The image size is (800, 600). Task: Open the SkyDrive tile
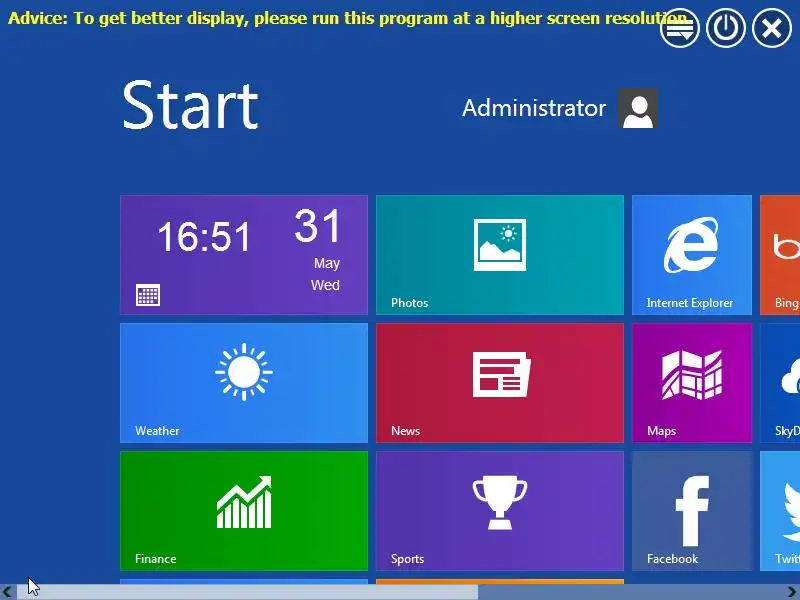coord(780,383)
